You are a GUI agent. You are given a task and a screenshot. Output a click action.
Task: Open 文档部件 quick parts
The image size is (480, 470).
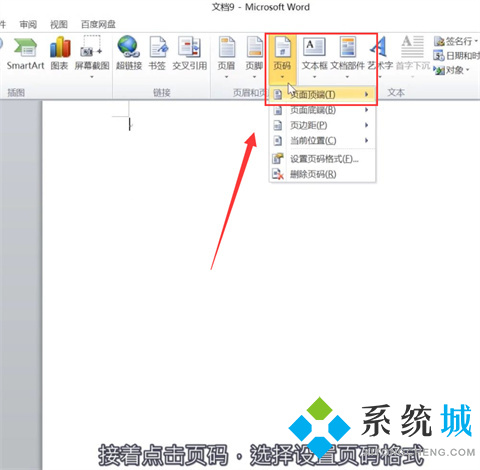pyautogui.click(x=347, y=53)
